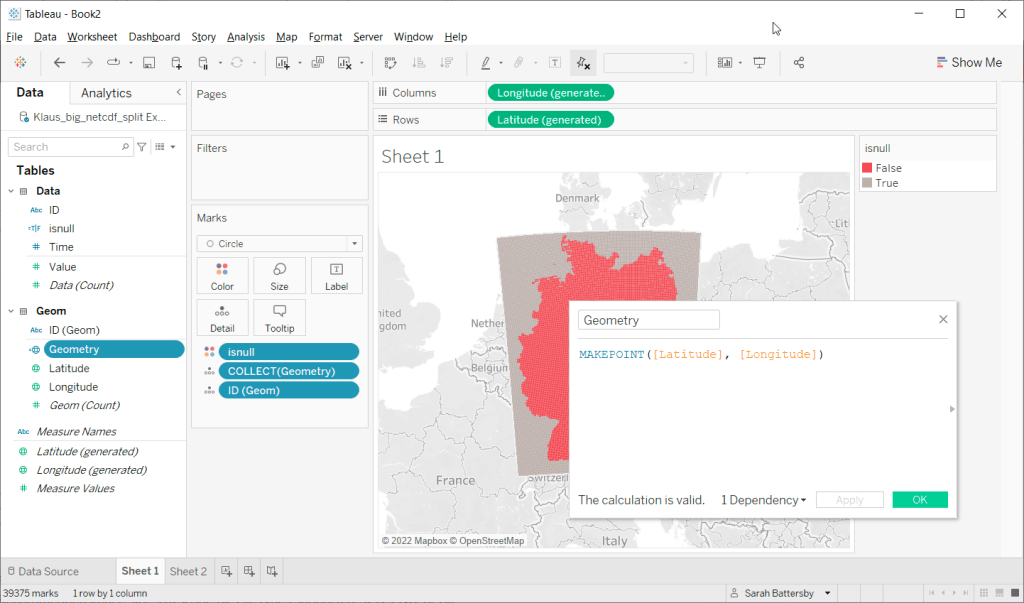Select the isnull pill on Marks card

[x=289, y=352]
